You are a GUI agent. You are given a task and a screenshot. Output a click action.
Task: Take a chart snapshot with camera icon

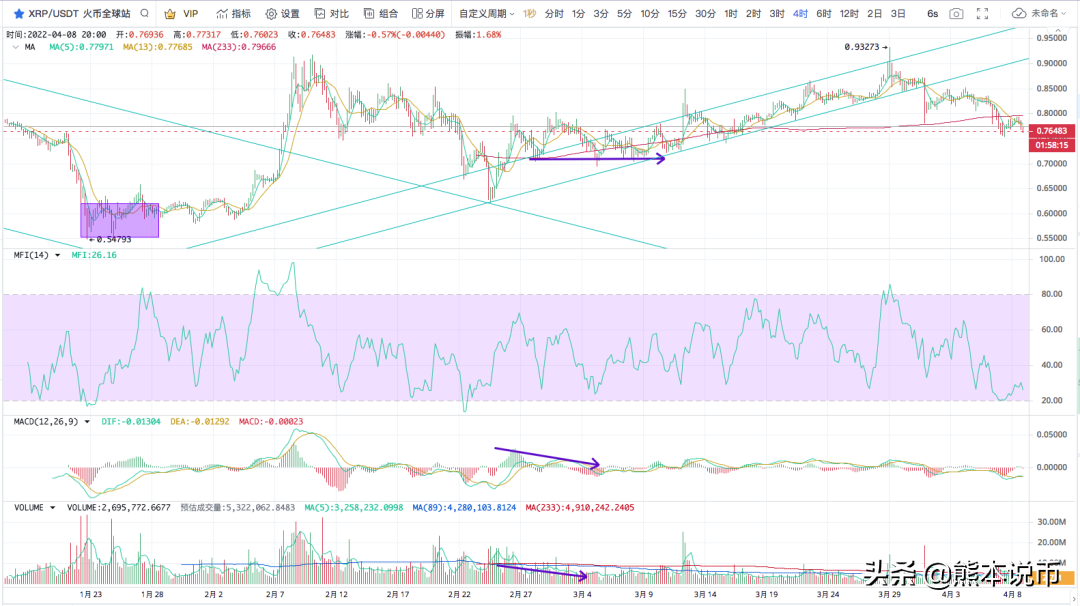point(957,14)
